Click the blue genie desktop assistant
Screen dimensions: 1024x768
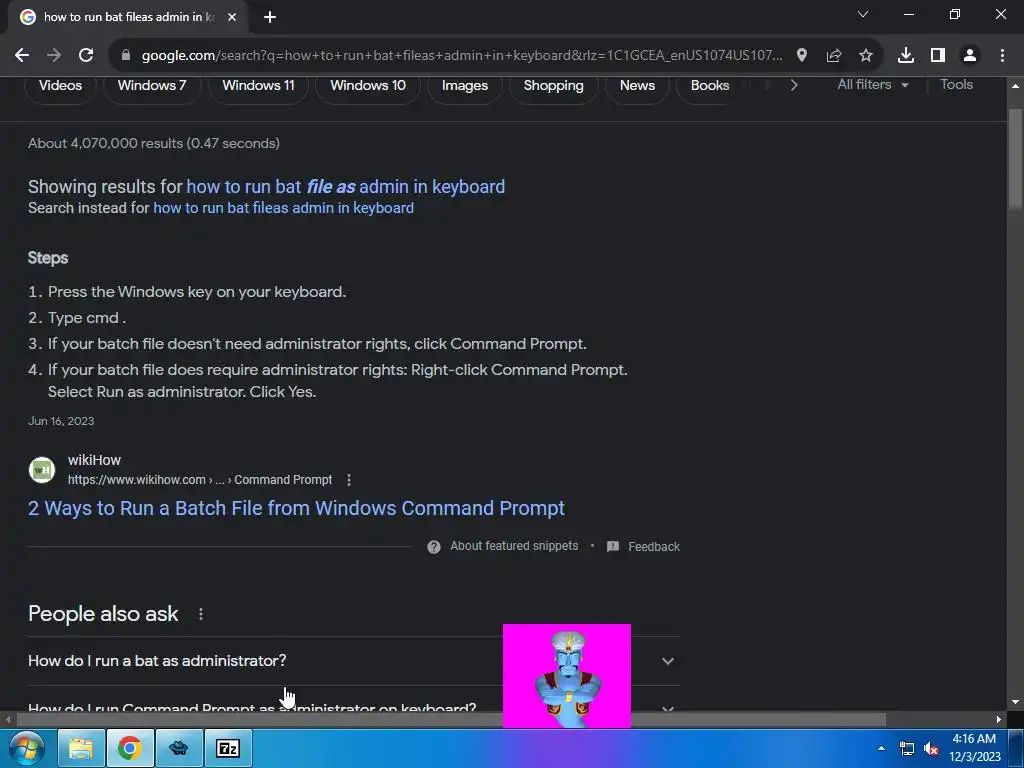[567, 676]
